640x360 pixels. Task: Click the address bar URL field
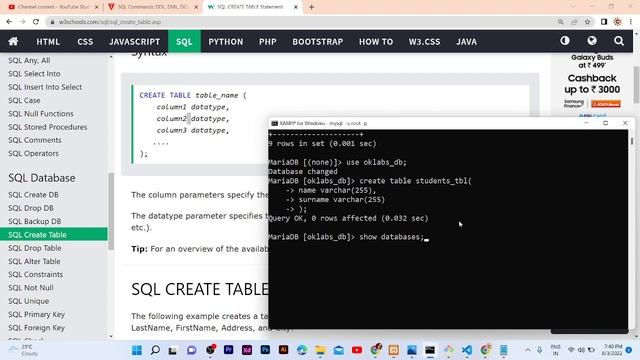tap(302, 22)
